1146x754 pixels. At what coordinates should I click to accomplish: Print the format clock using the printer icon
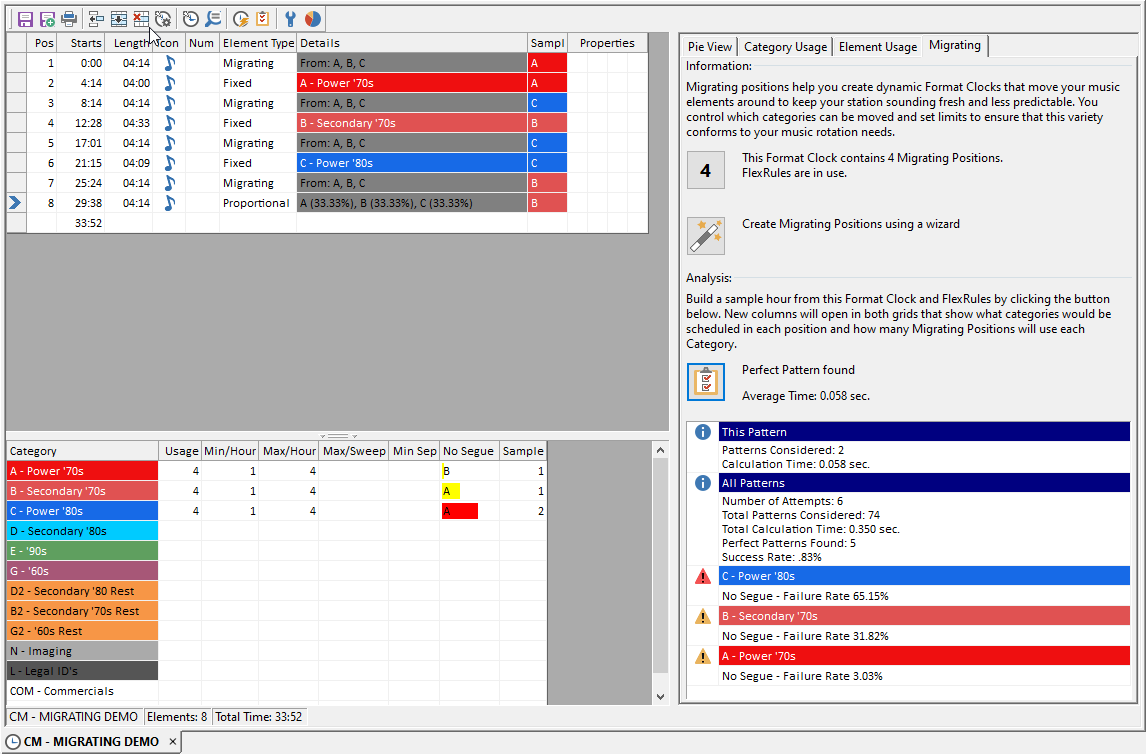(x=69, y=19)
